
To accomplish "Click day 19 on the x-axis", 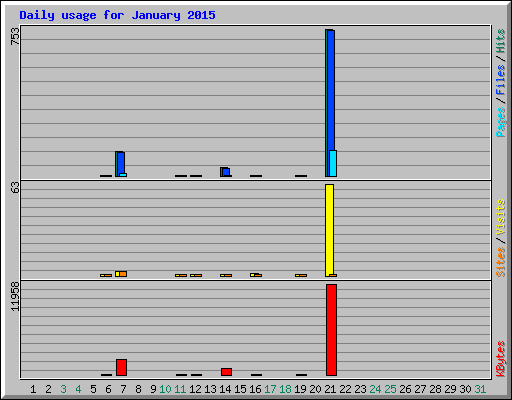I will coord(300,389).
